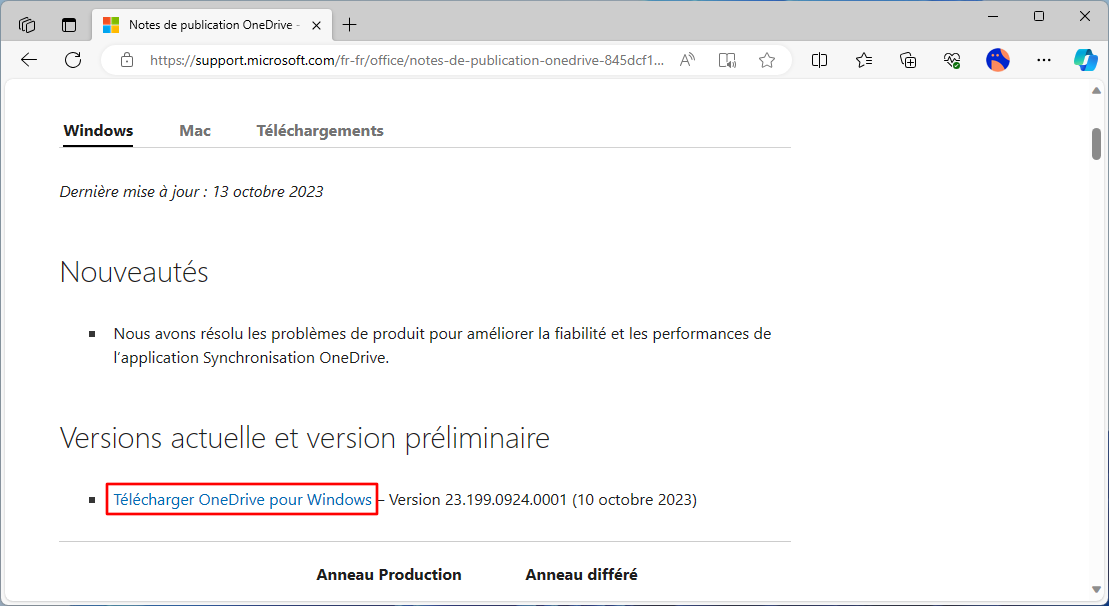
Task: Activate Read aloud icon
Action: tap(687, 60)
